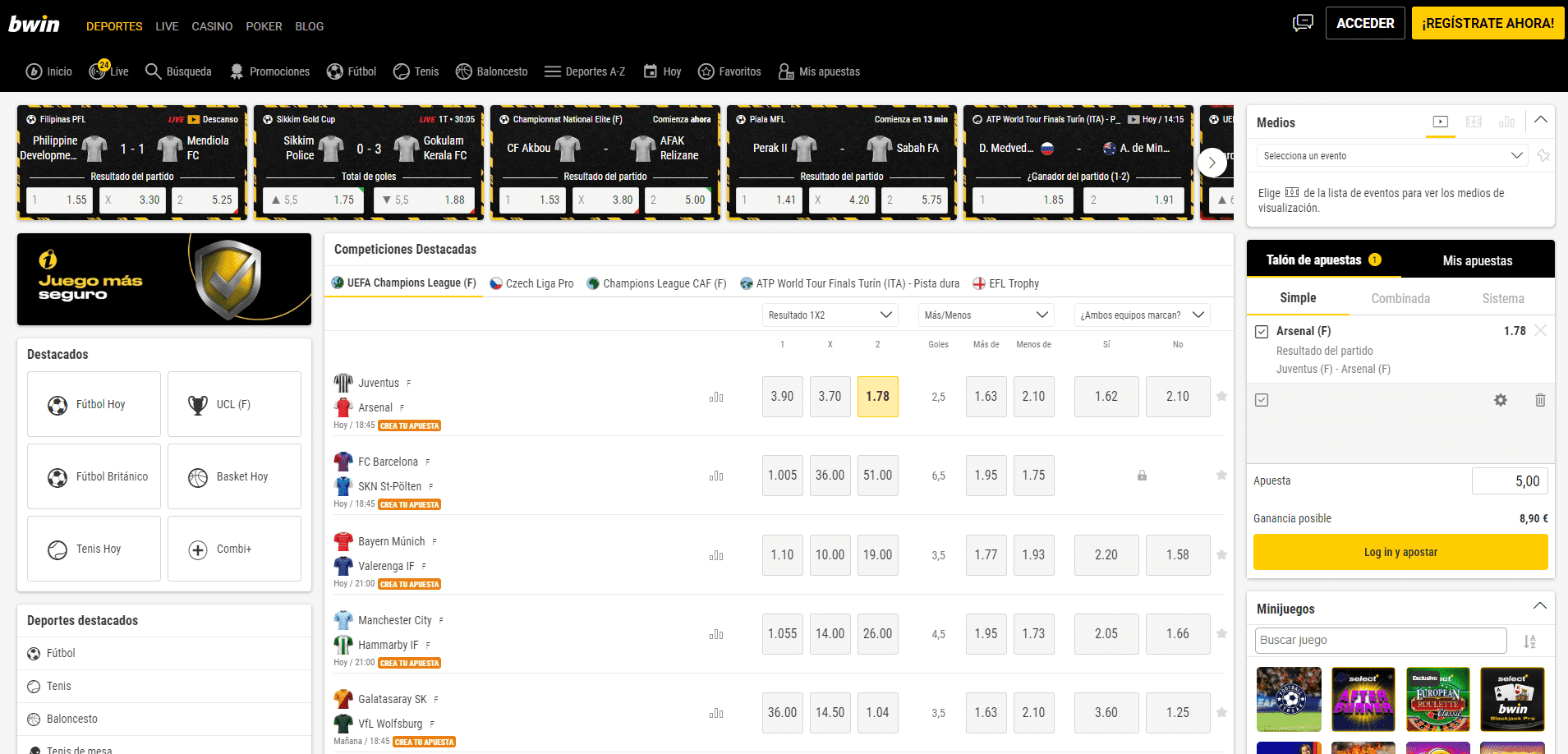Image resolution: width=1568 pixels, height=754 pixels.
Task: Click CREA TU APUESTA for Juventus match
Action: 410,425
